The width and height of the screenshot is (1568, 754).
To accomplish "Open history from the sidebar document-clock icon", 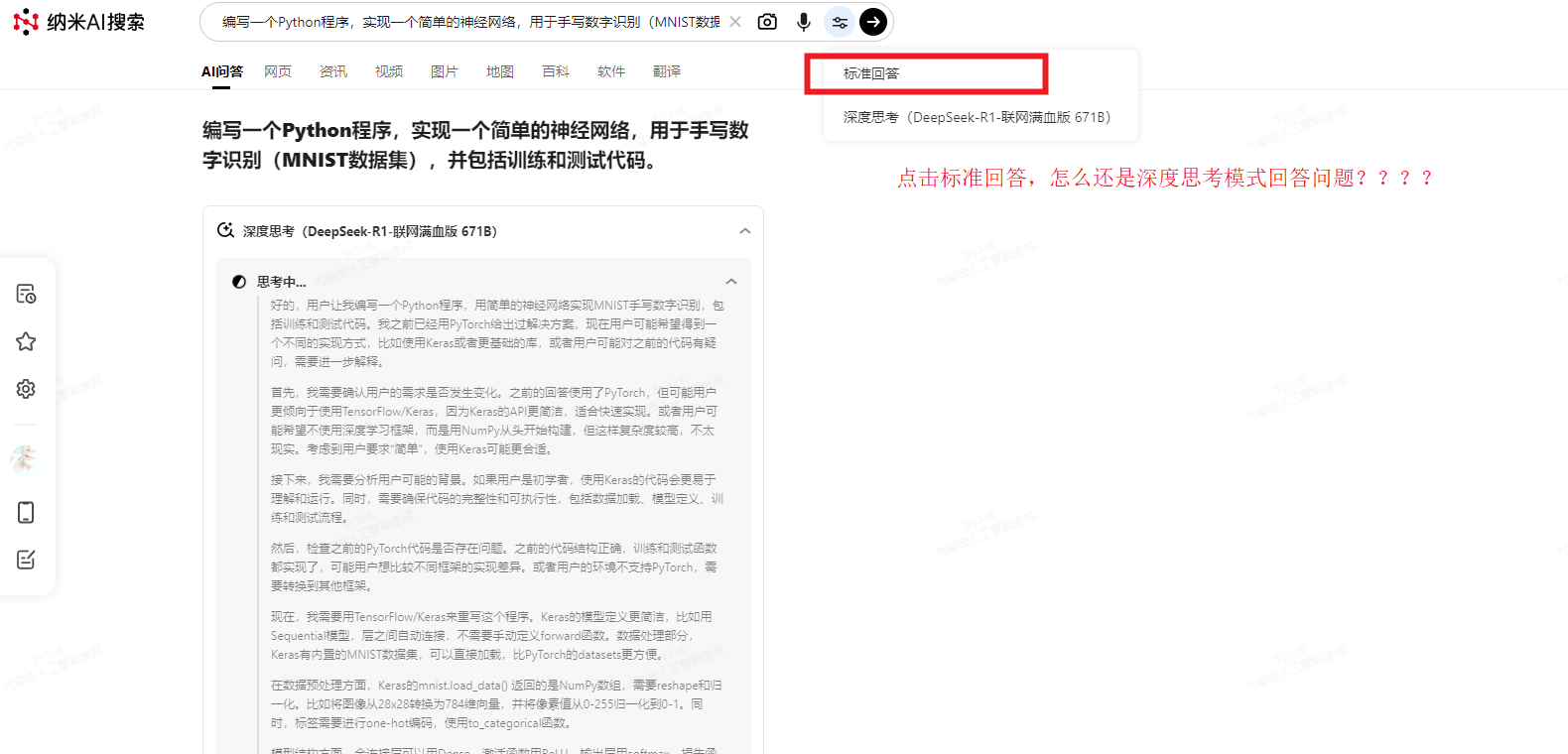I will point(26,294).
